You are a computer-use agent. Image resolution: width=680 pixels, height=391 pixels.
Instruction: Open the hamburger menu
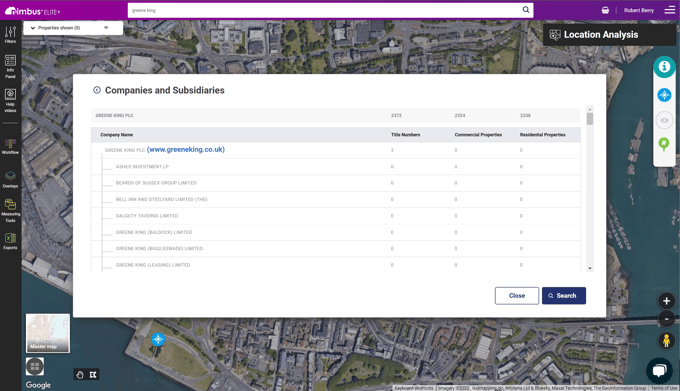point(670,10)
